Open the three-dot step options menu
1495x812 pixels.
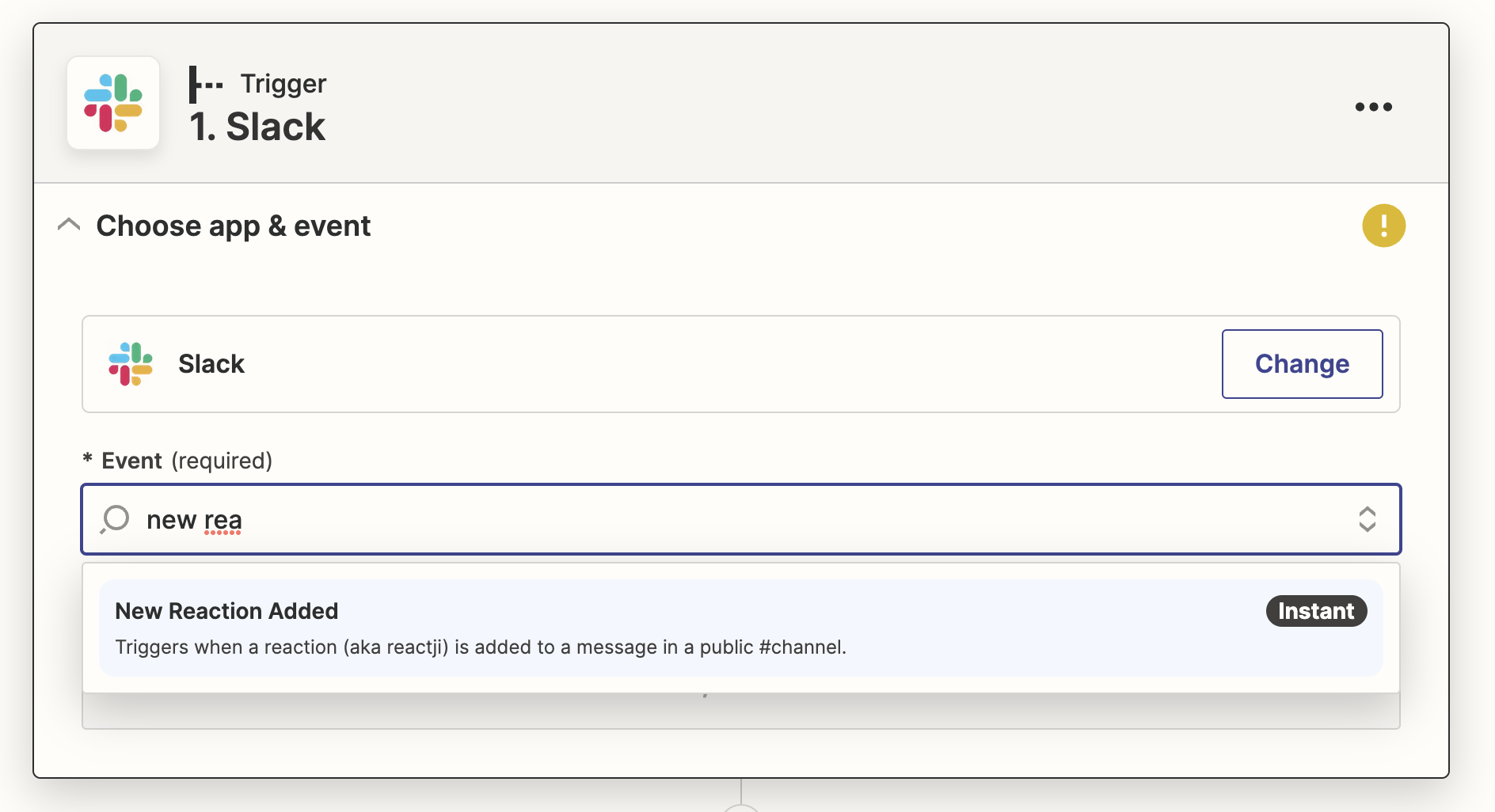pos(1373,107)
